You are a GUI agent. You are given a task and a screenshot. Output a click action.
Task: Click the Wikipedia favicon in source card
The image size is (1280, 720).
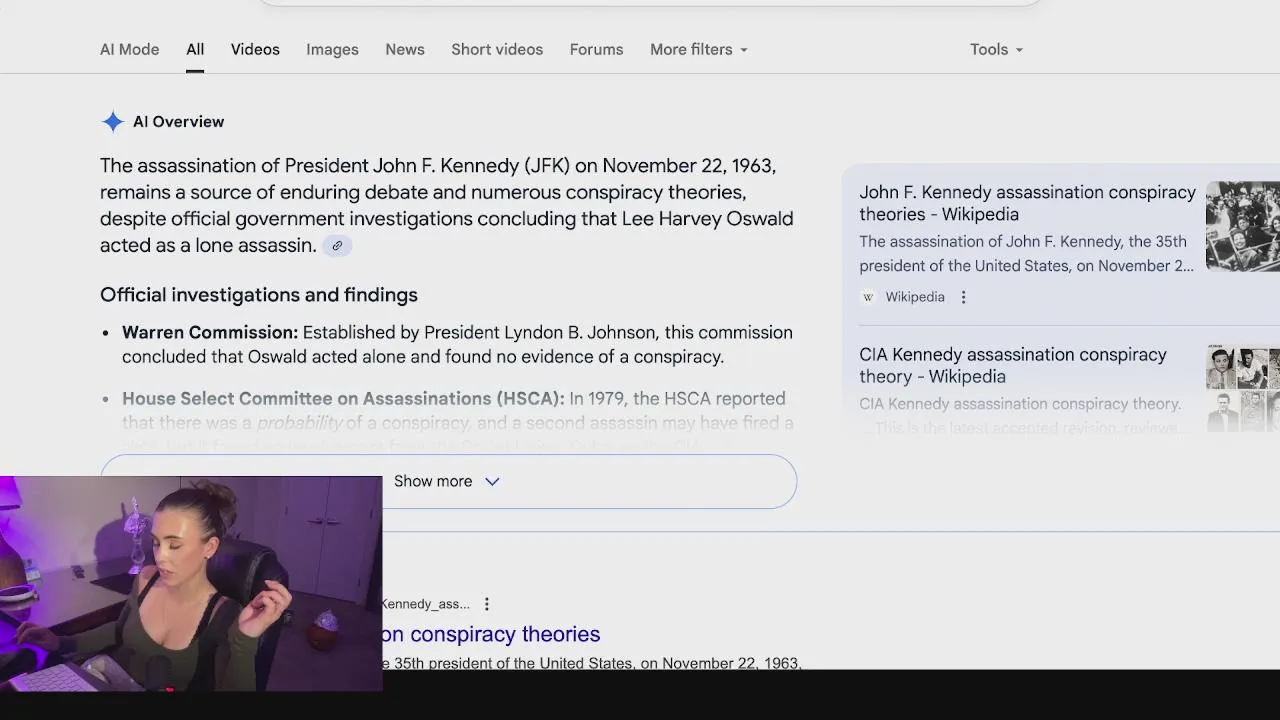tap(868, 297)
